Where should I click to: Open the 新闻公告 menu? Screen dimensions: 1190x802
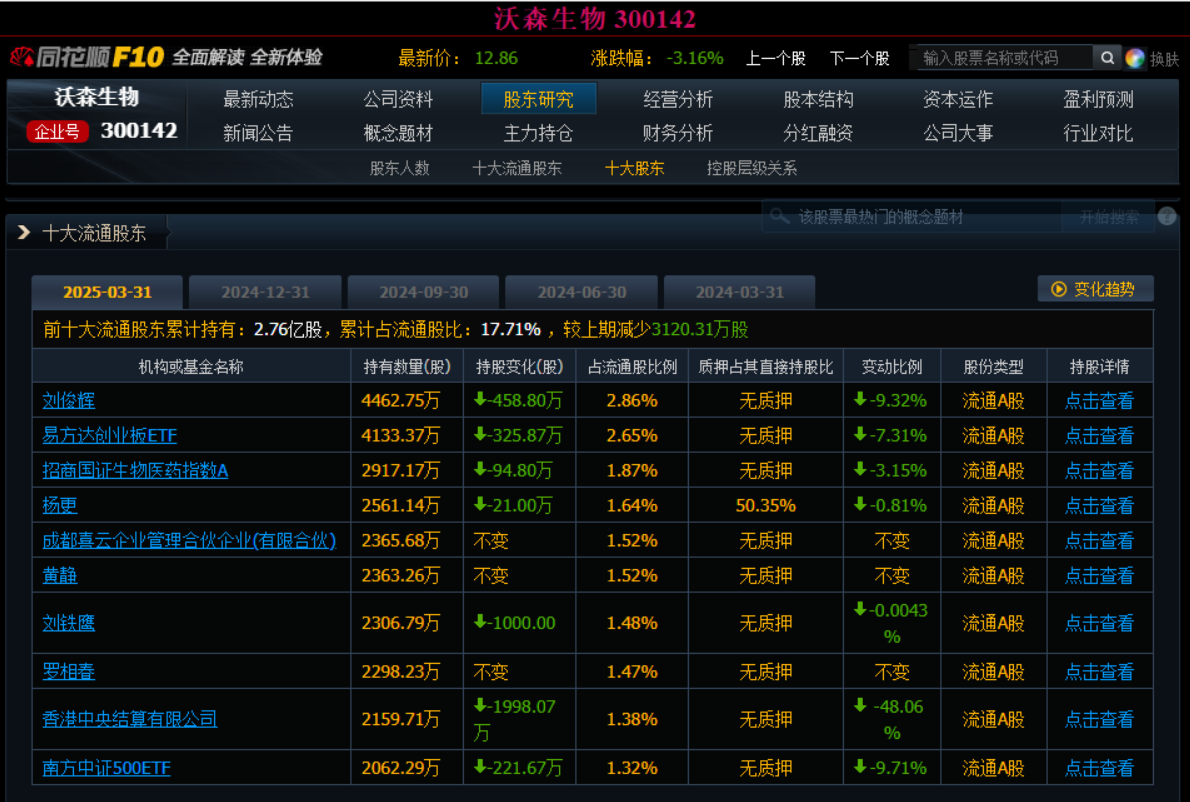258,134
